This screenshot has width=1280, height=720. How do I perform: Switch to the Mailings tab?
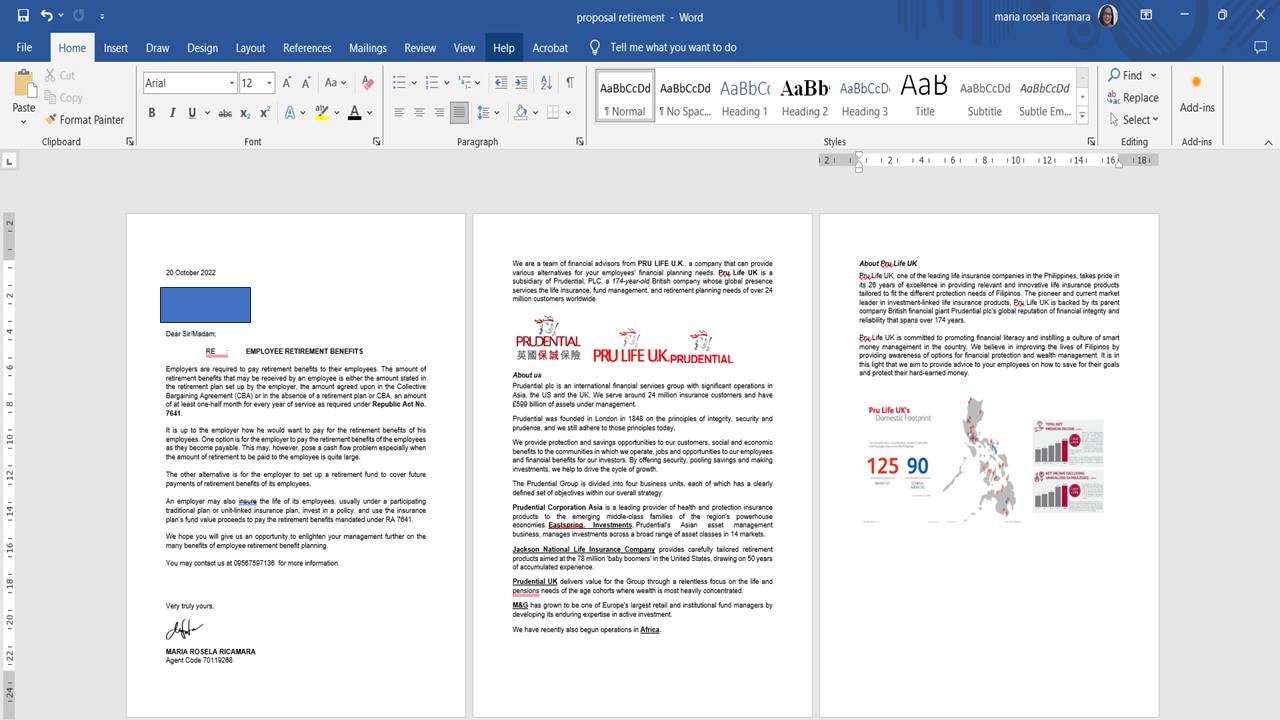[368, 47]
